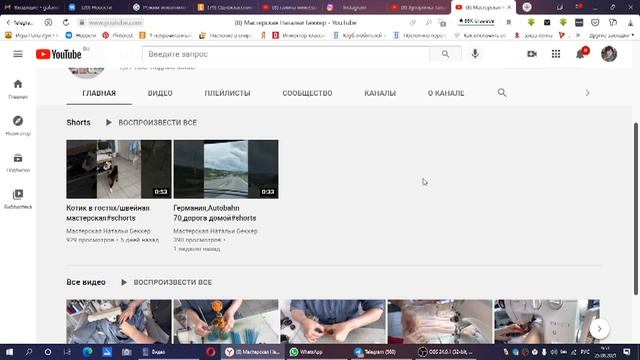
Task: Open the Shorts section heading
Action: (x=78, y=122)
